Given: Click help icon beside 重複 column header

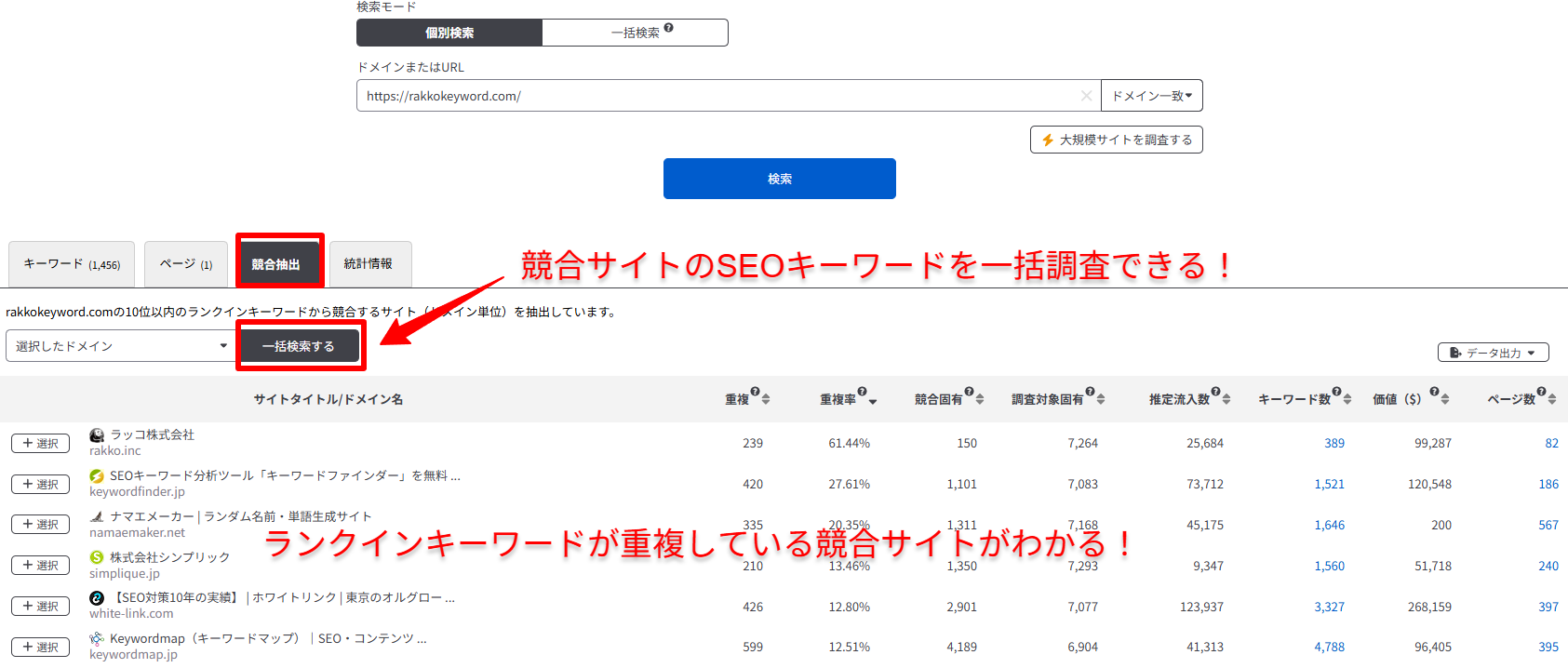Looking at the screenshot, I should click(755, 392).
